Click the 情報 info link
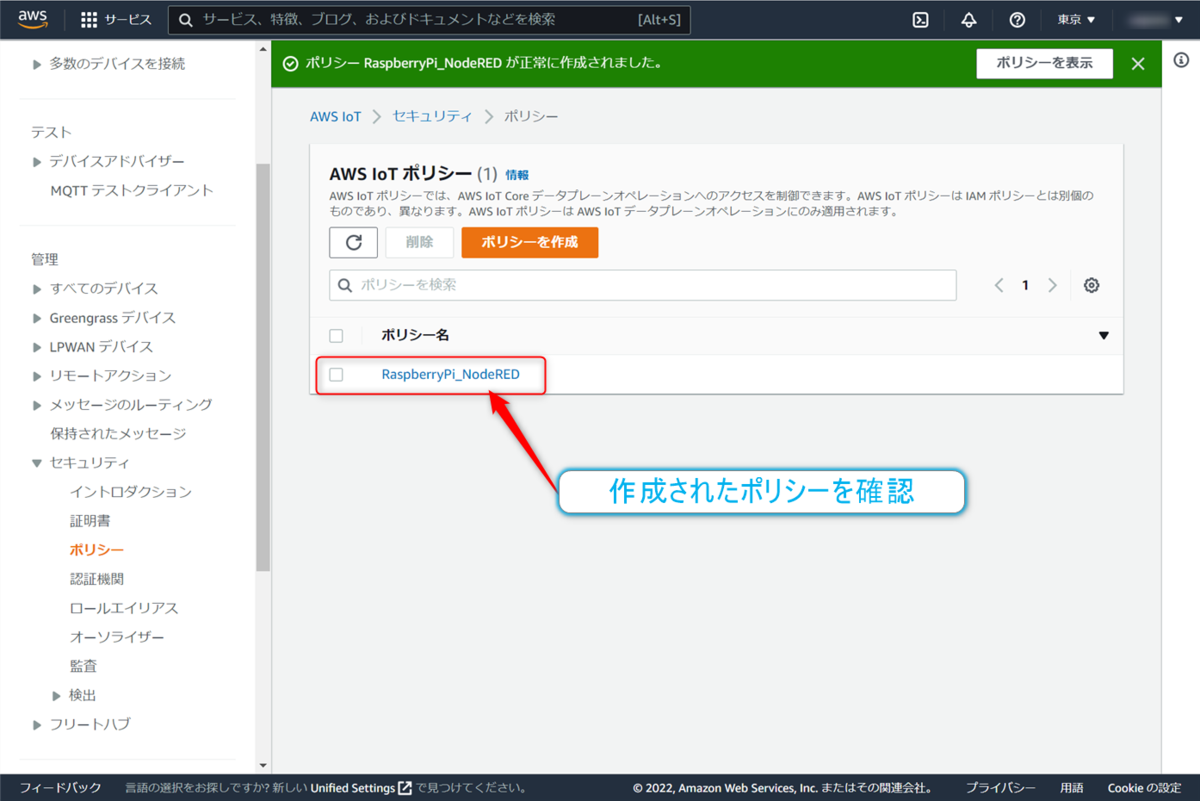The image size is (1200, 801). click(x=517, y=174)
